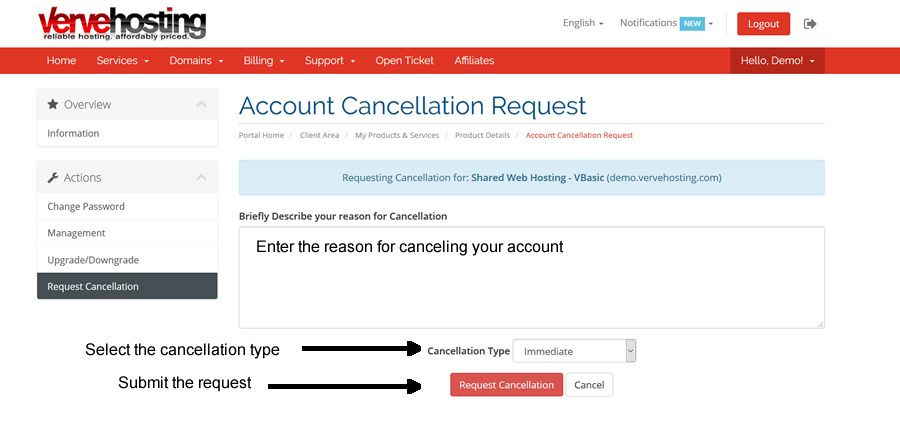900x441 pixels.
Task: Click the Request Cancellation red button
Action: [x=506, y=385]
